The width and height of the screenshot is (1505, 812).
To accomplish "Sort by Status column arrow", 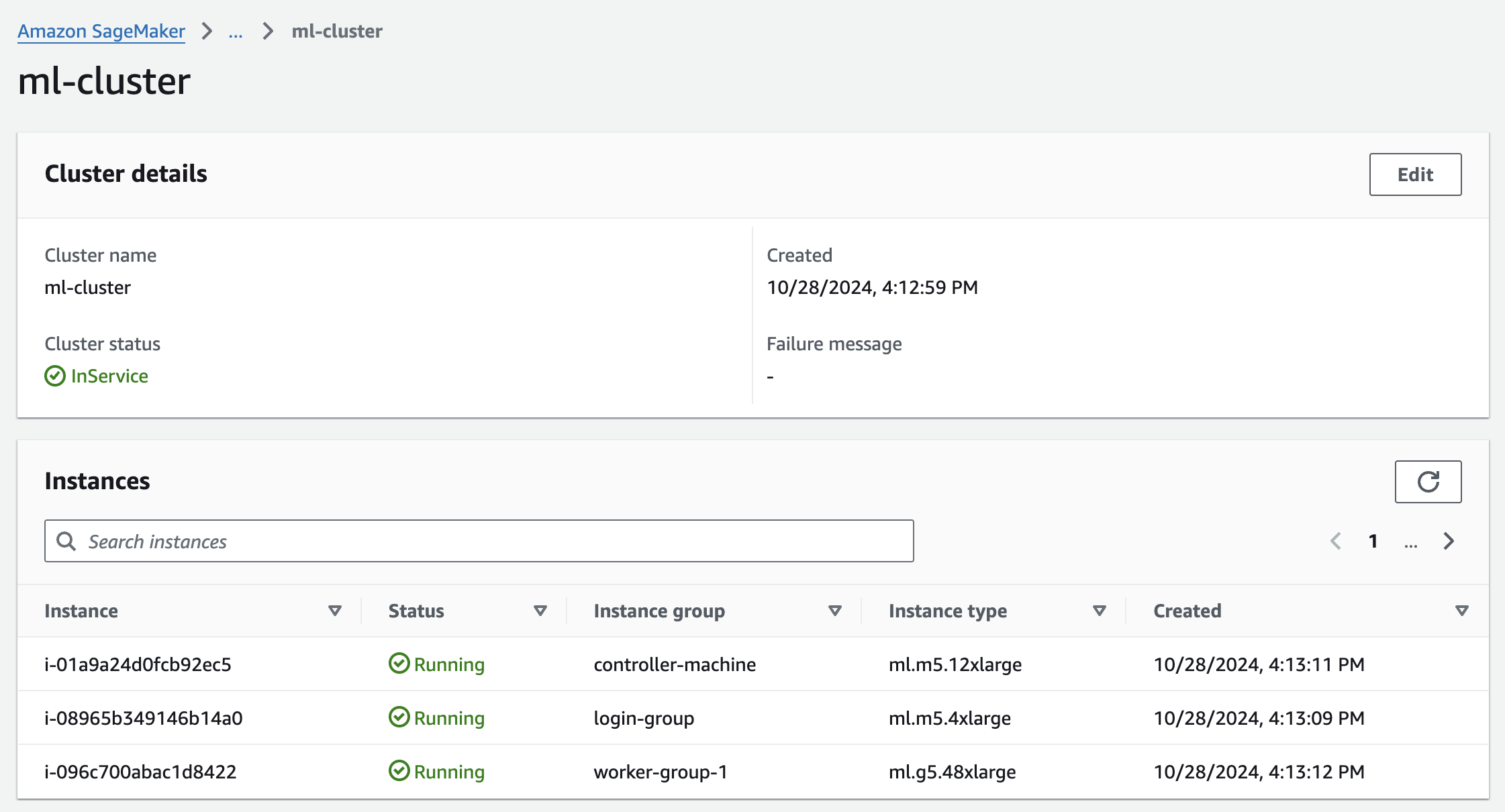I will (x=540, y=611).
